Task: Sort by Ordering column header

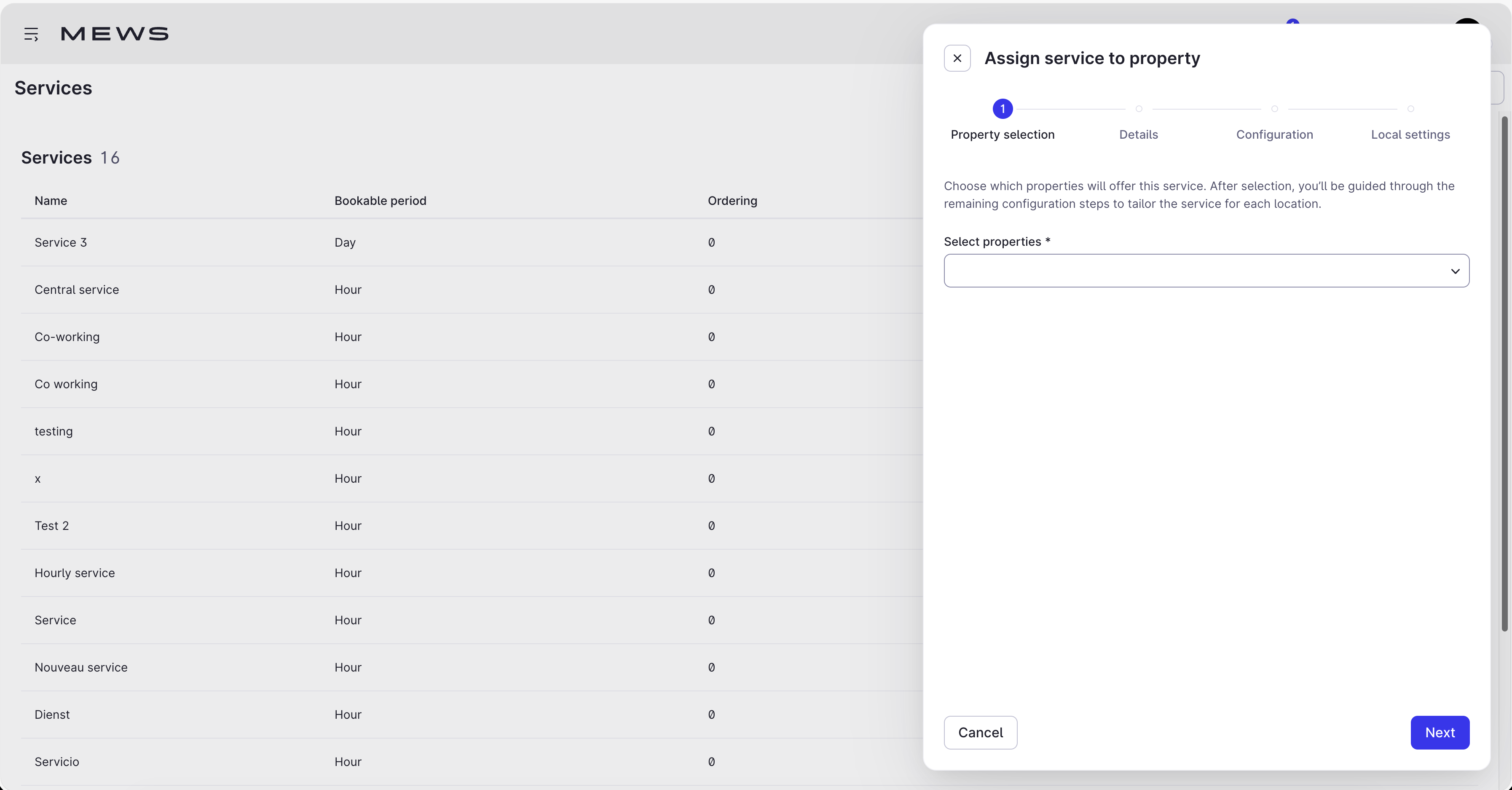Action: click(x=732, y=201)
